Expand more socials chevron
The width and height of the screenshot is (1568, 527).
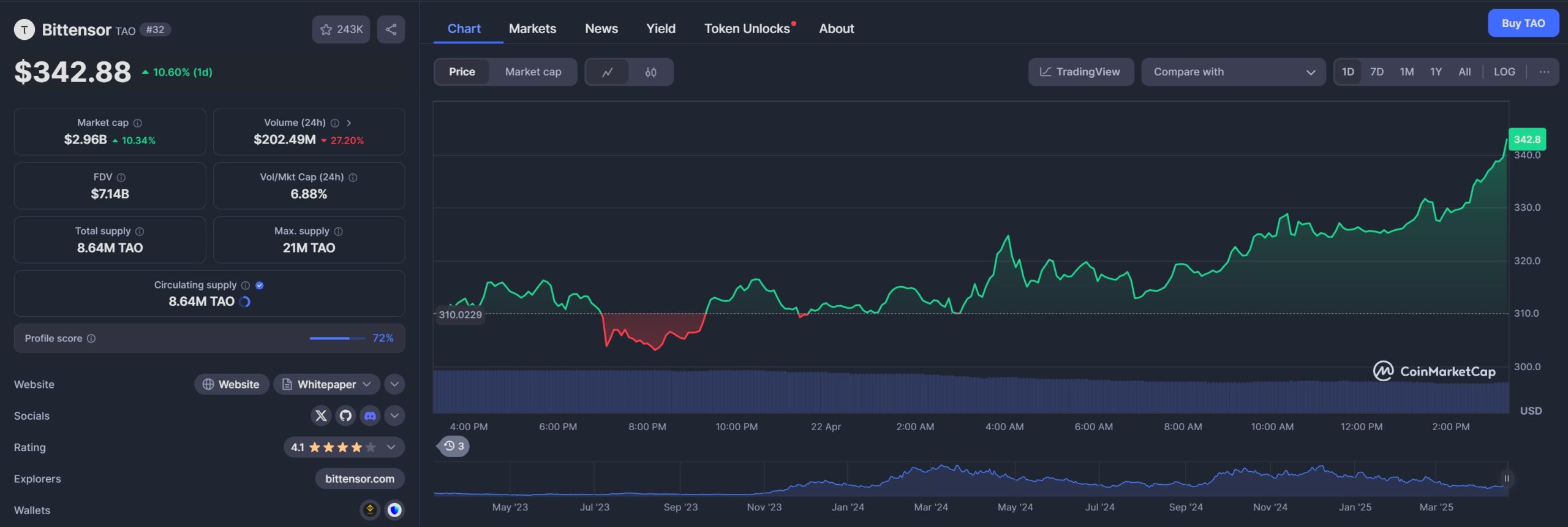(x=394, y=415)
